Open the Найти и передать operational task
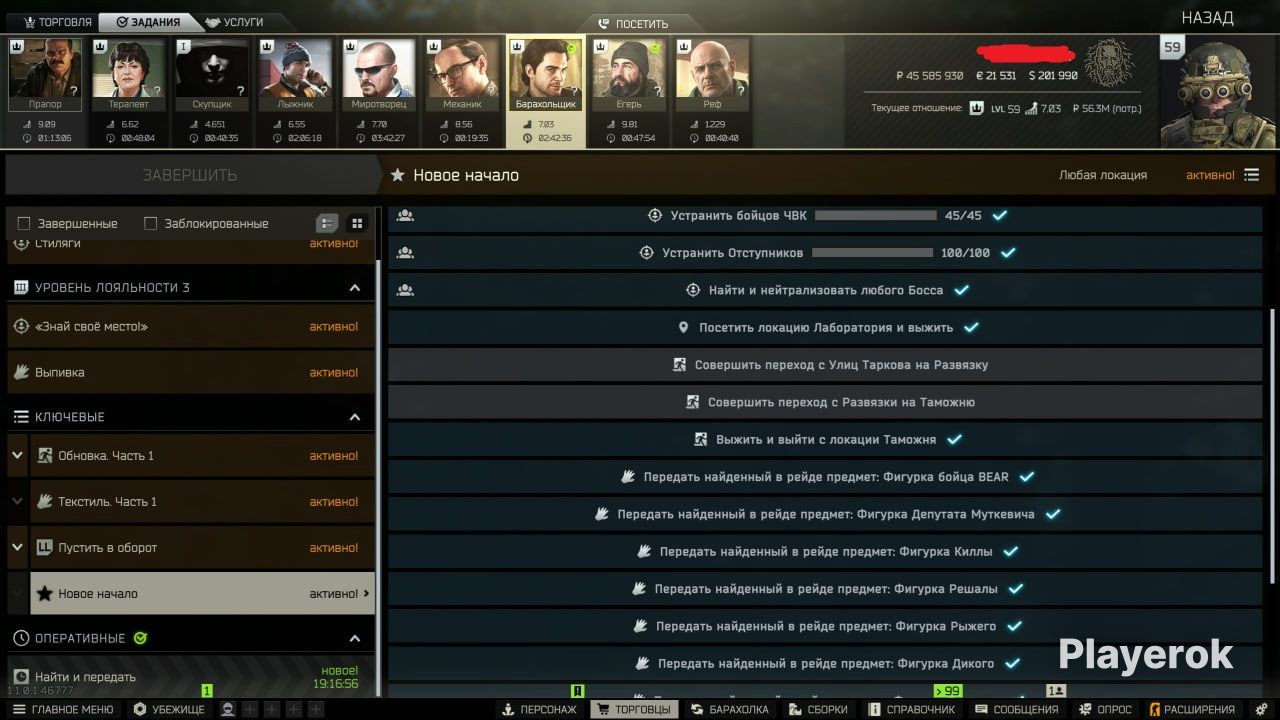Image resolution: width=1280 pixels, height=720 pixels. click(x=191, y=677)
